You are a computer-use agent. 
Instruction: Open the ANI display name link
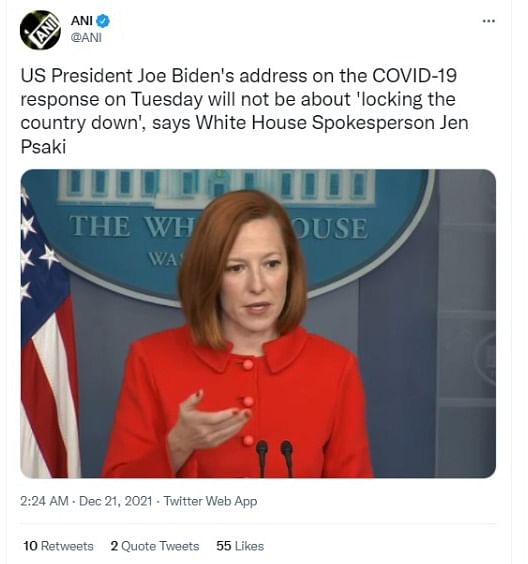[82, 21]
